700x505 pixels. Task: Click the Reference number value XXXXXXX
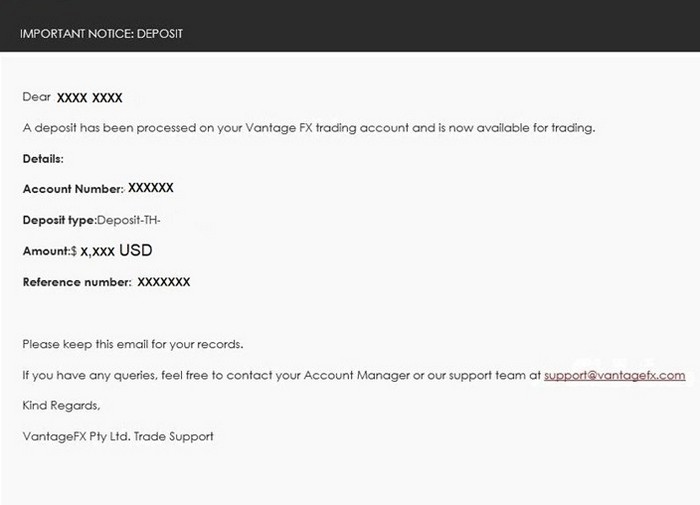click(164, 282)
